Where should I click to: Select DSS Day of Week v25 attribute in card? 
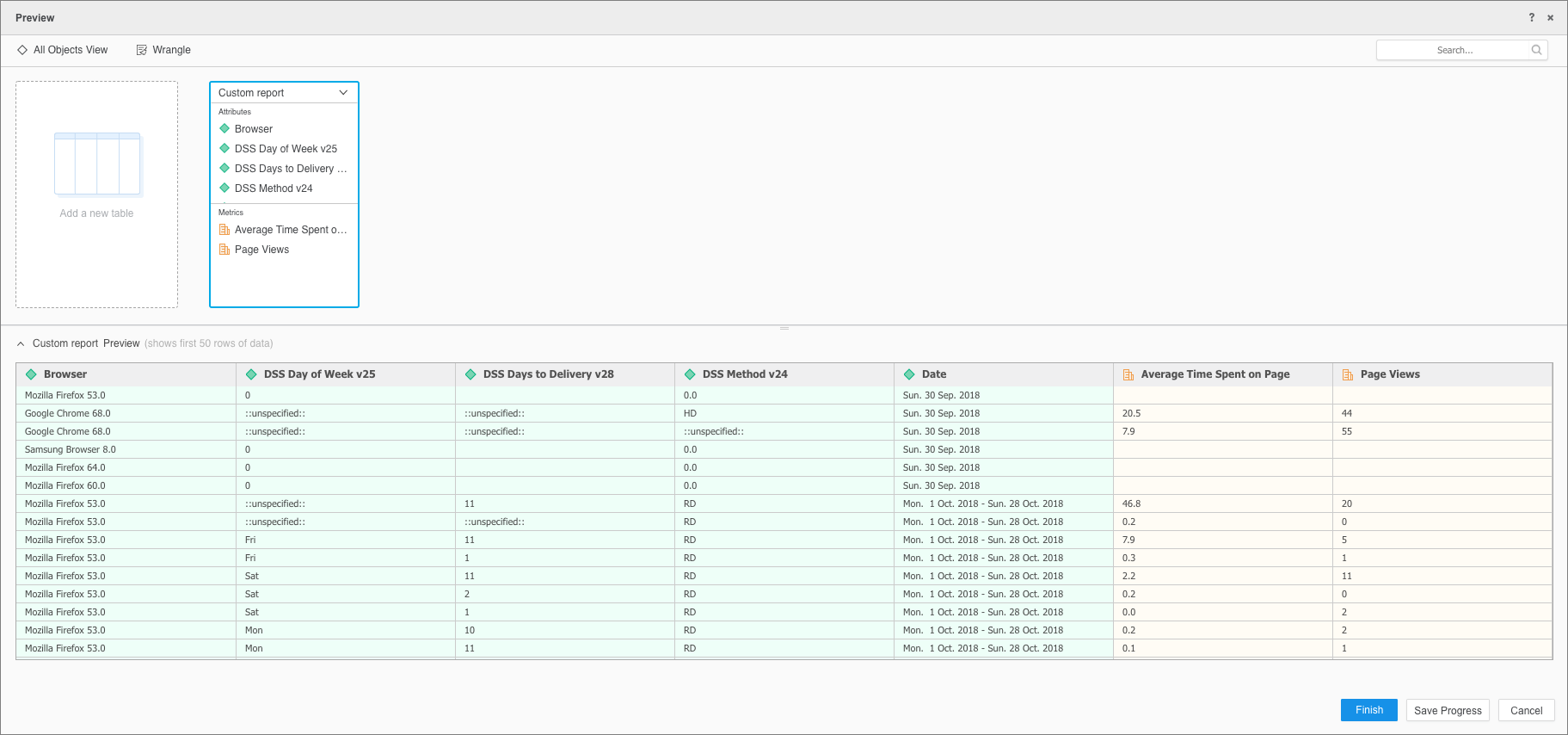click(286, 149)
